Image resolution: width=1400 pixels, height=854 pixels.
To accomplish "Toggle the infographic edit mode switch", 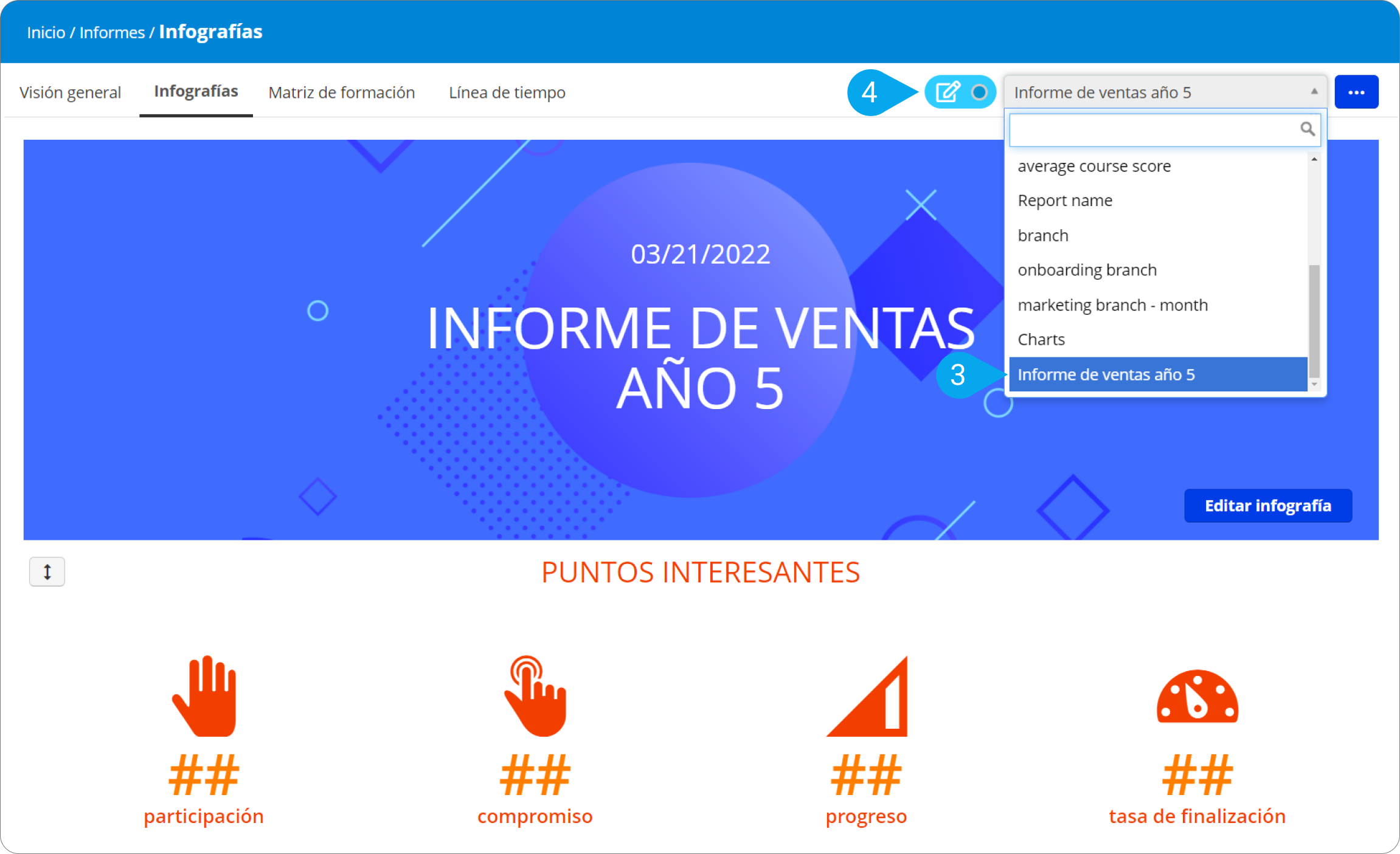I will 960,92.
